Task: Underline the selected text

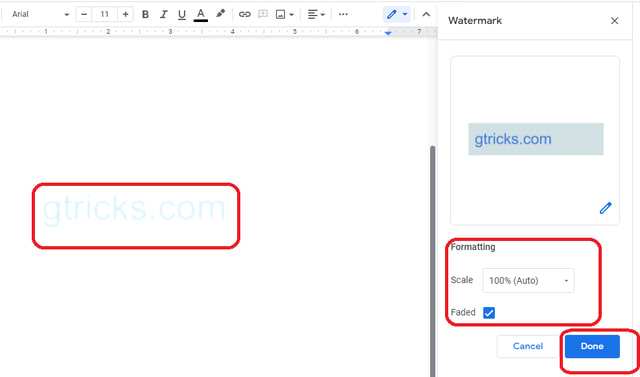Action: pos(182,15)
